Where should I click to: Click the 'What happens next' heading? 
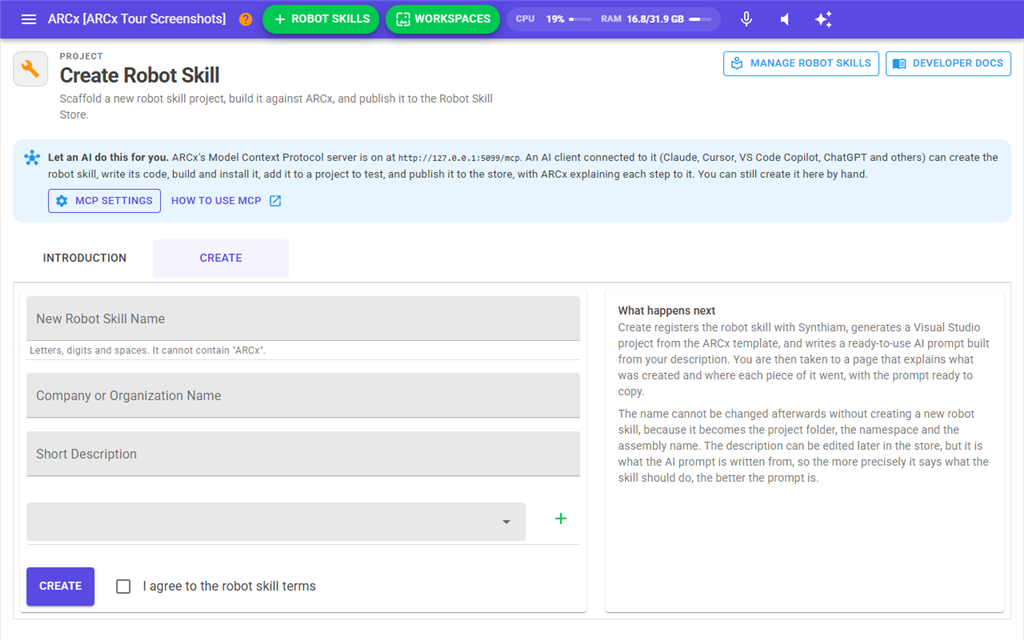tap(666, 310)
